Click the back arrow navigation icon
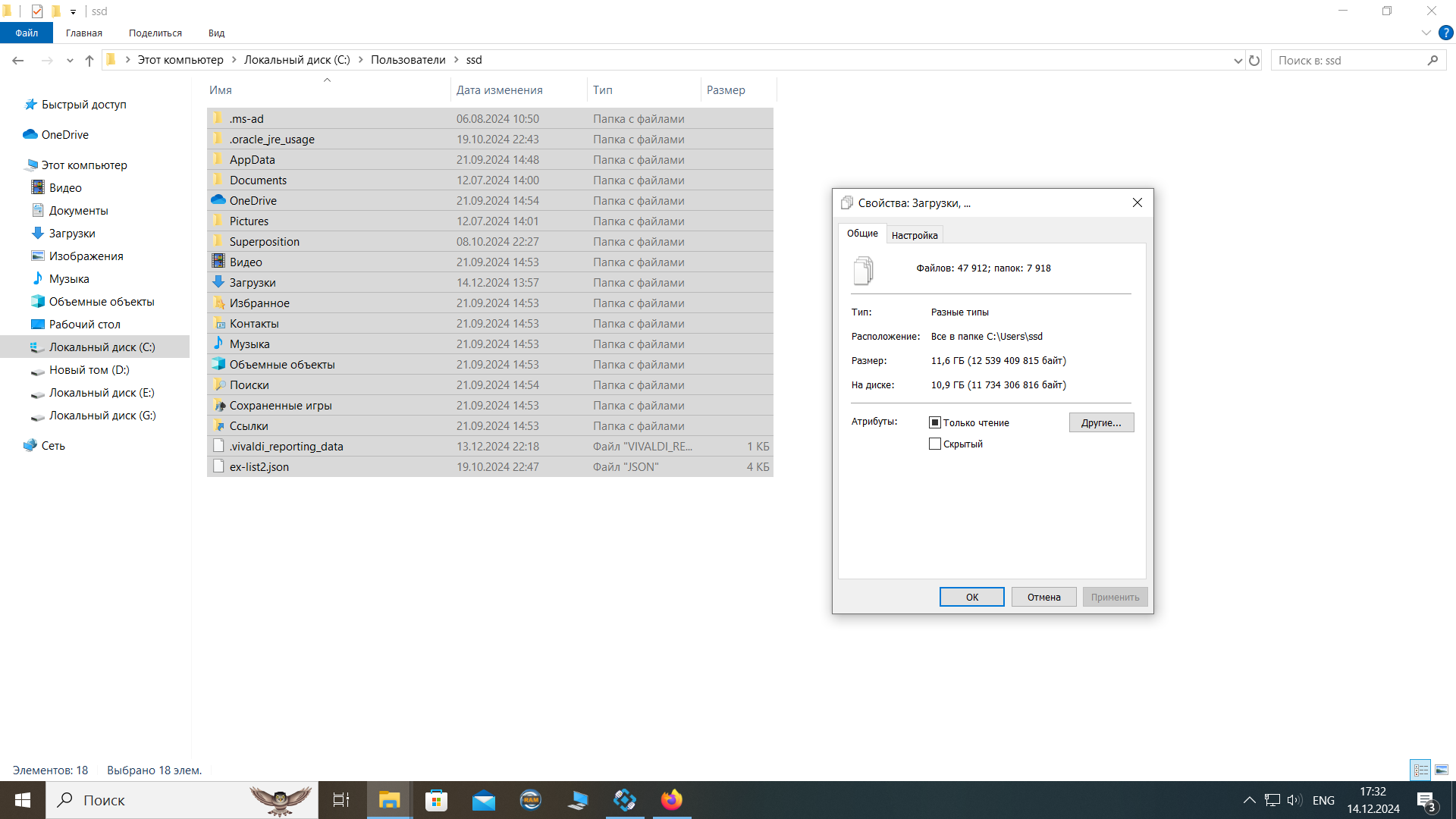Image resolution: width=1456 pixels, height=819 pixels. pos(18,61)
